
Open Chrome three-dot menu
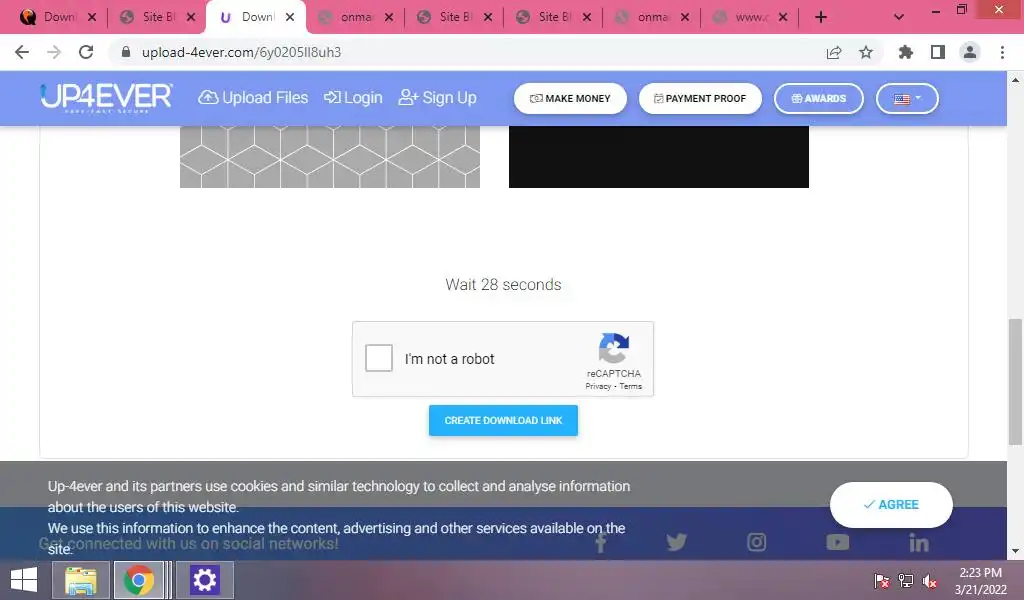pyautogui.click(x=1002, y=52)
